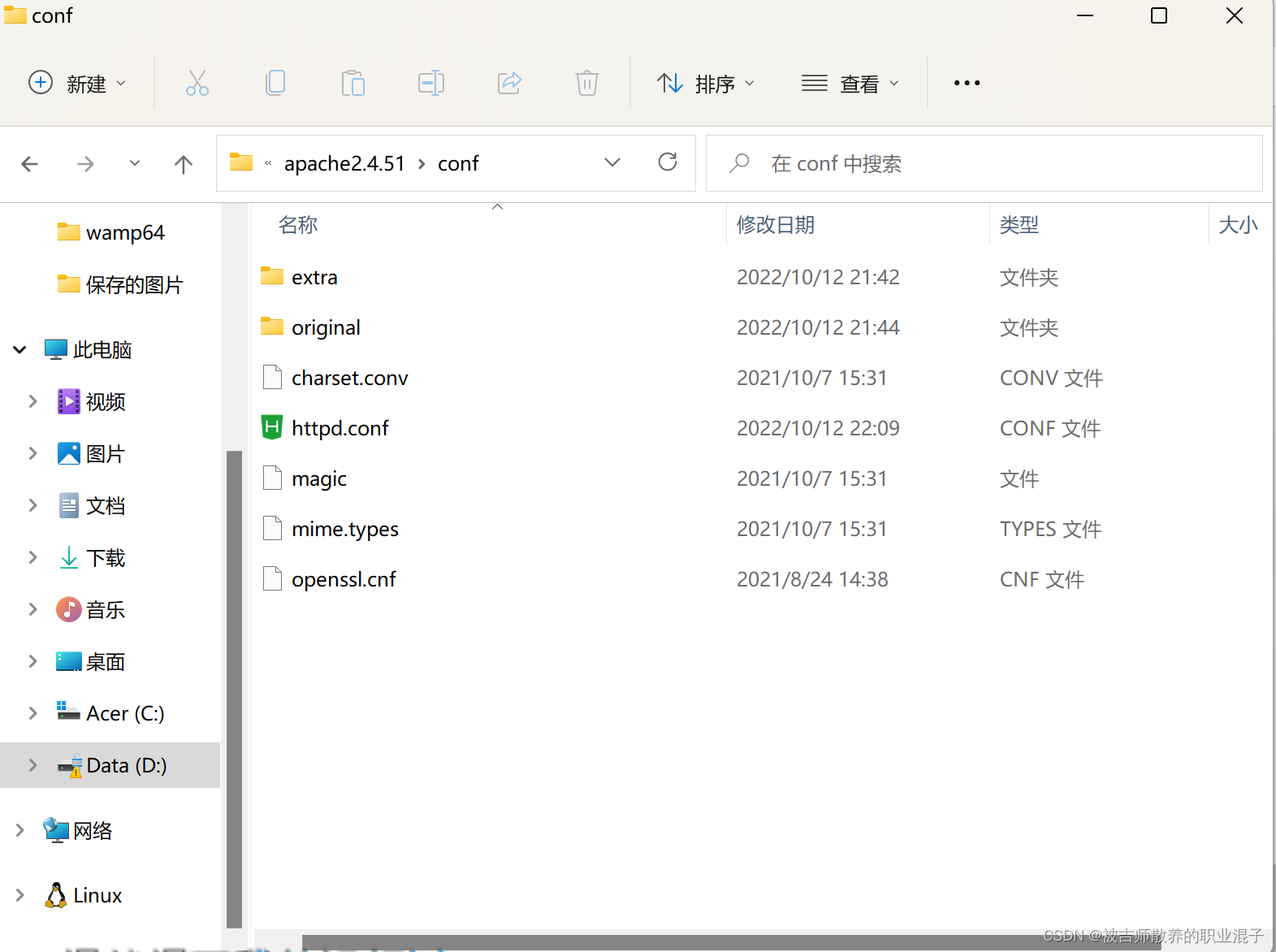Expand the Network (网络) node
The image size is (1276, 952).
coord(19,830)
